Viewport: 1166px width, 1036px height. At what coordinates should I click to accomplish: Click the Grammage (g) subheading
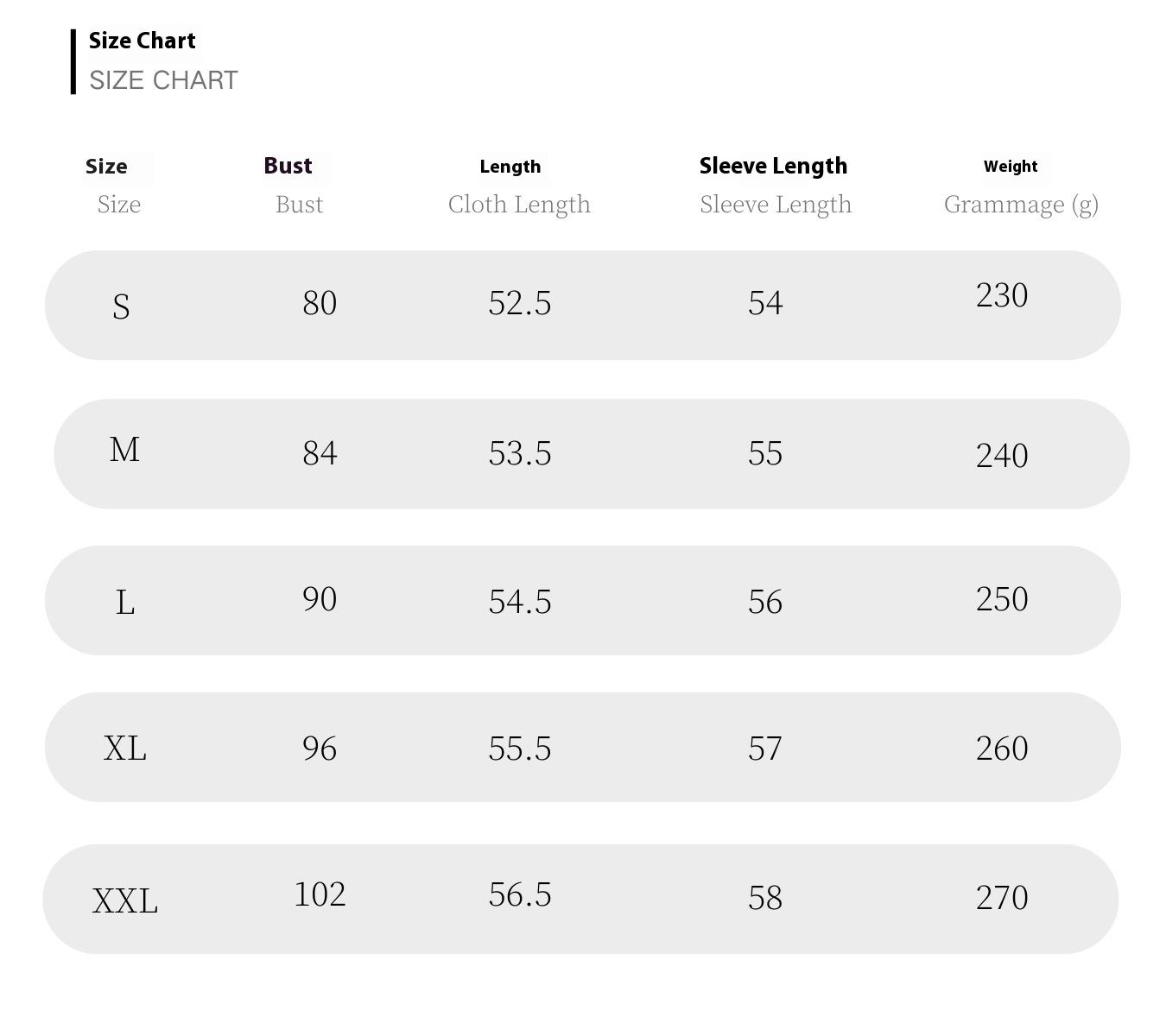(1021, 205)
